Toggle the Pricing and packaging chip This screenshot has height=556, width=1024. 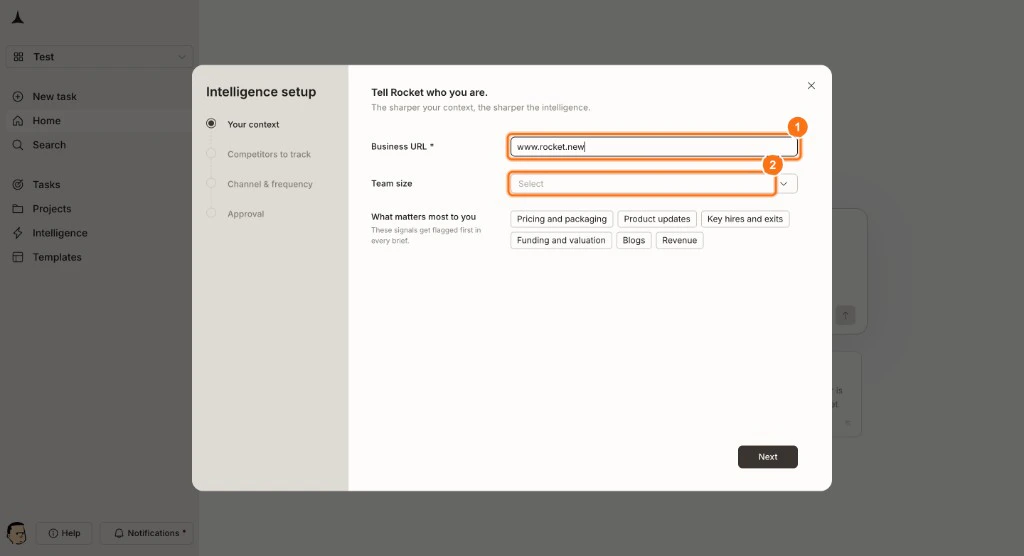coord(562,219)
